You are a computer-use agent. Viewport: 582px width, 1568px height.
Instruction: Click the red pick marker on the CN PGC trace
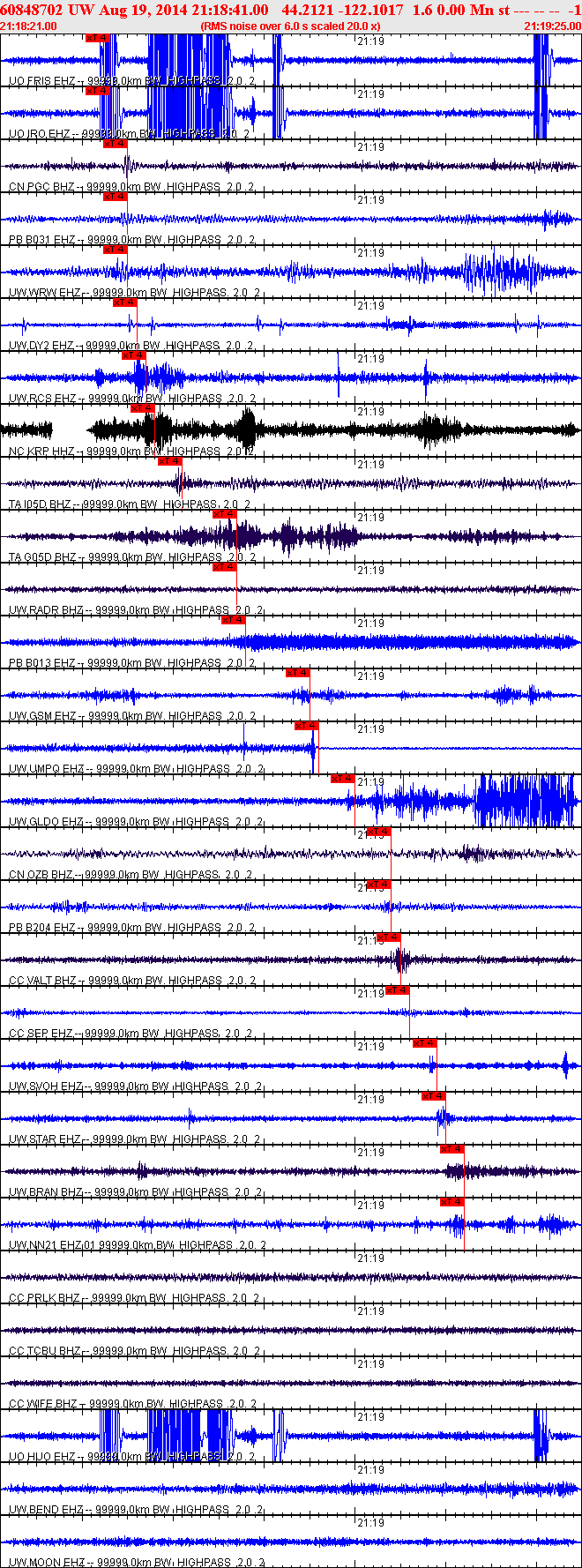click(115, 144)
